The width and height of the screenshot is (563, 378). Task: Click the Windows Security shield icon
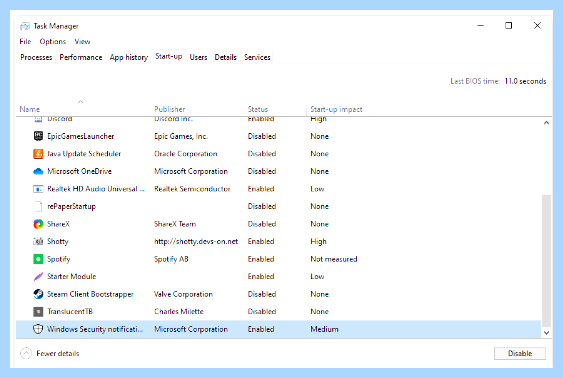coord(38,329)
